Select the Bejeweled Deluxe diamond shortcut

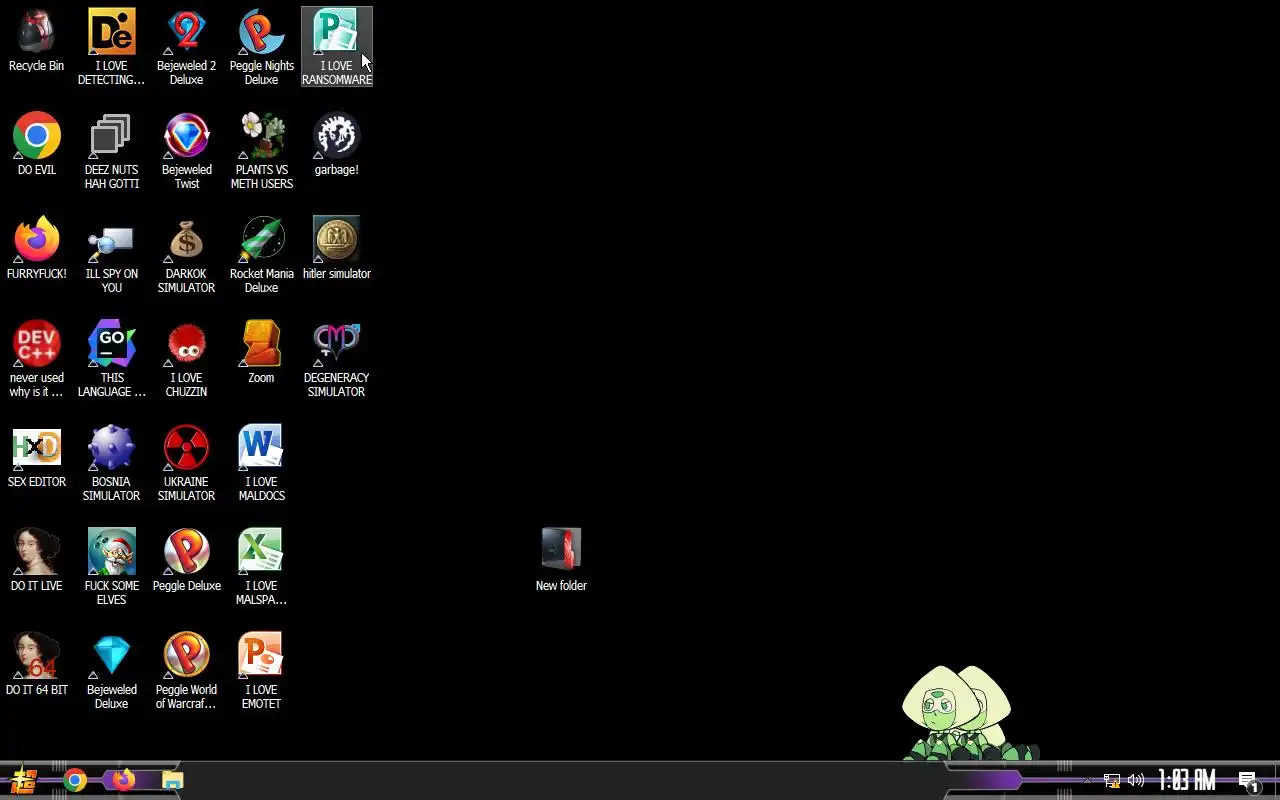pyautogui.click(x=111, y=671)
